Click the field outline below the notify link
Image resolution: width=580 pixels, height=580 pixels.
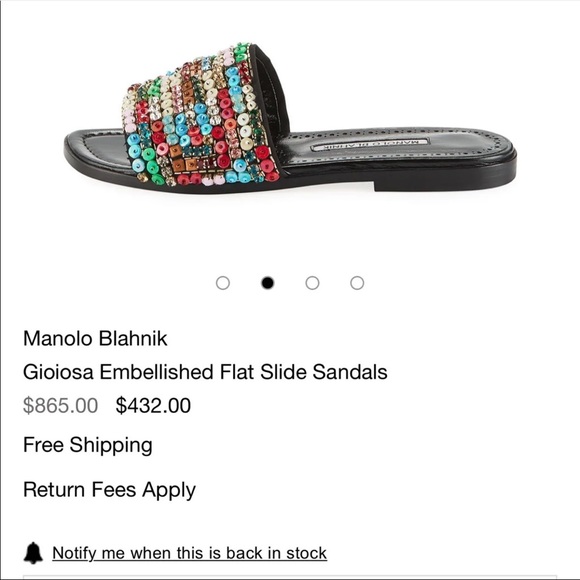click(x=290, y=577)
